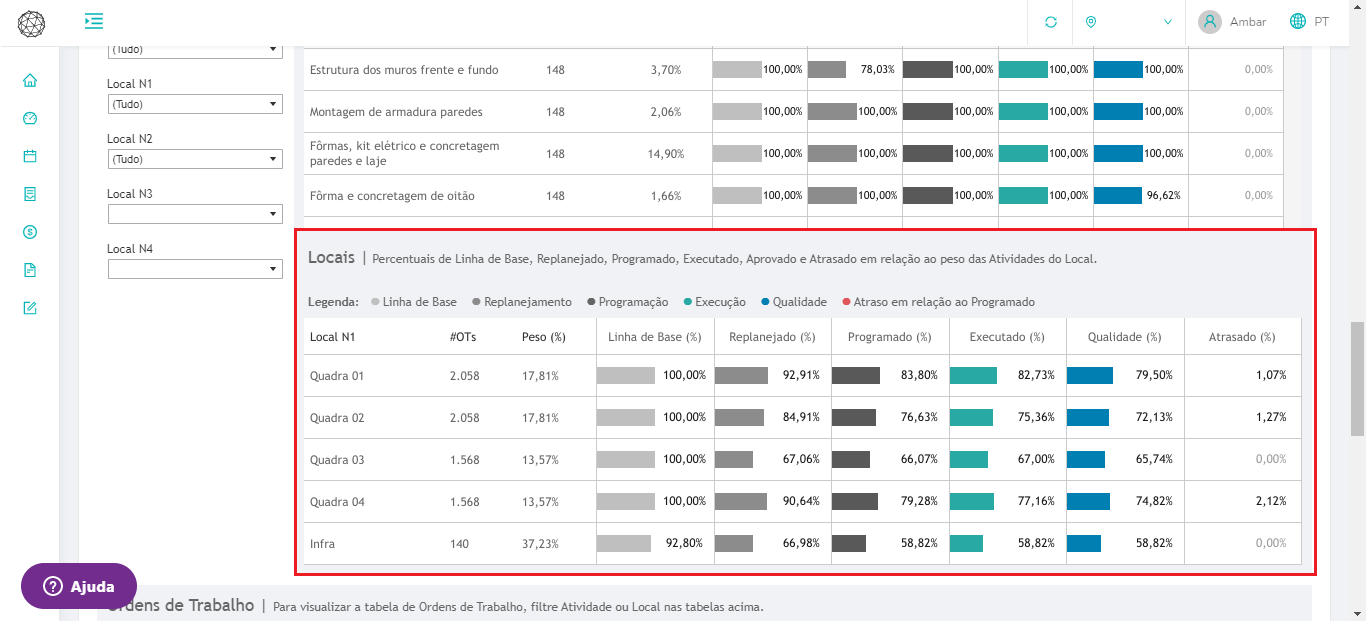The image size is (1366, 621).
Task: Click the Linha de Base legend item
Action: (414, 302)
